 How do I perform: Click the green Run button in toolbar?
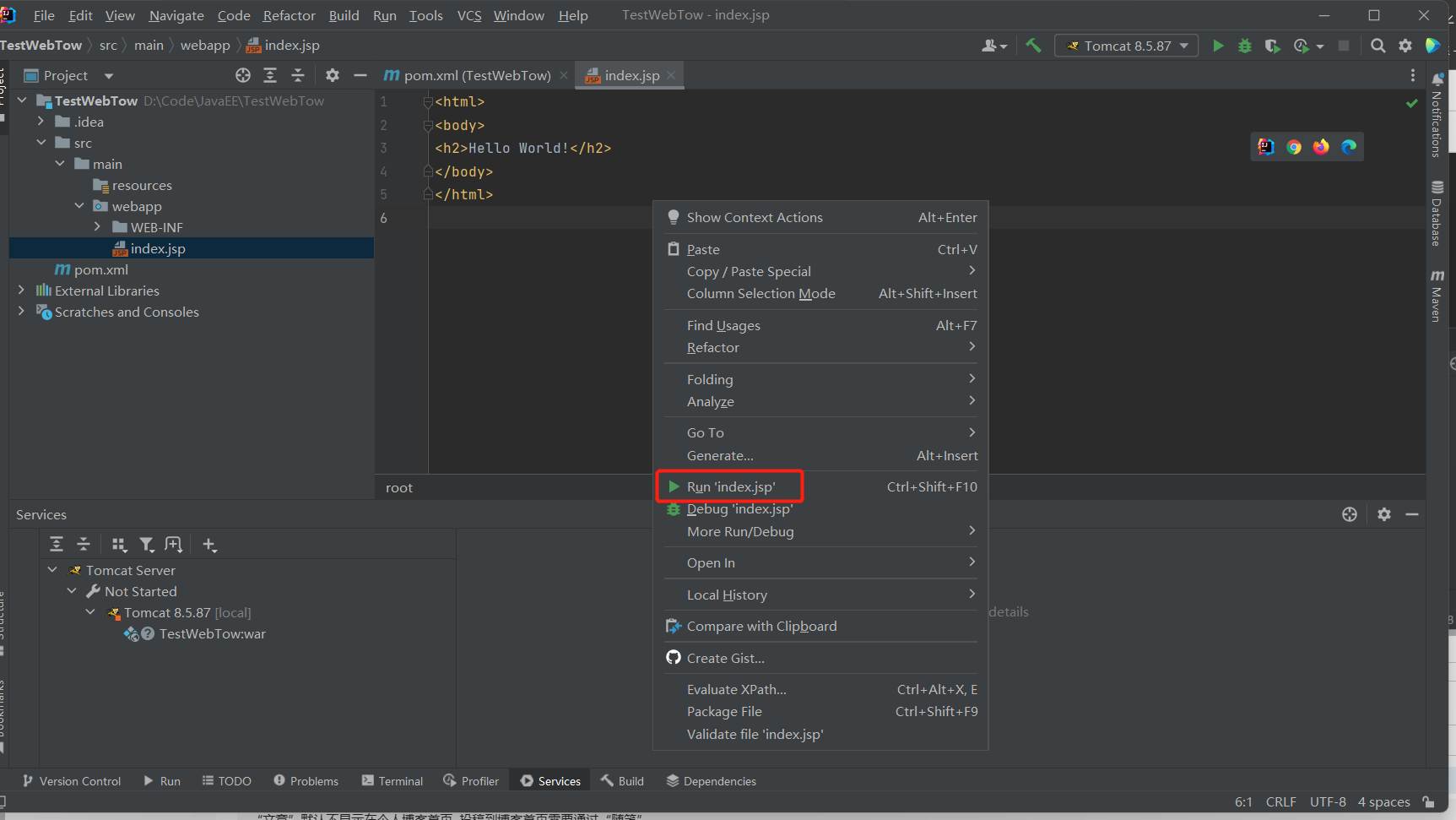point(1218,46)
